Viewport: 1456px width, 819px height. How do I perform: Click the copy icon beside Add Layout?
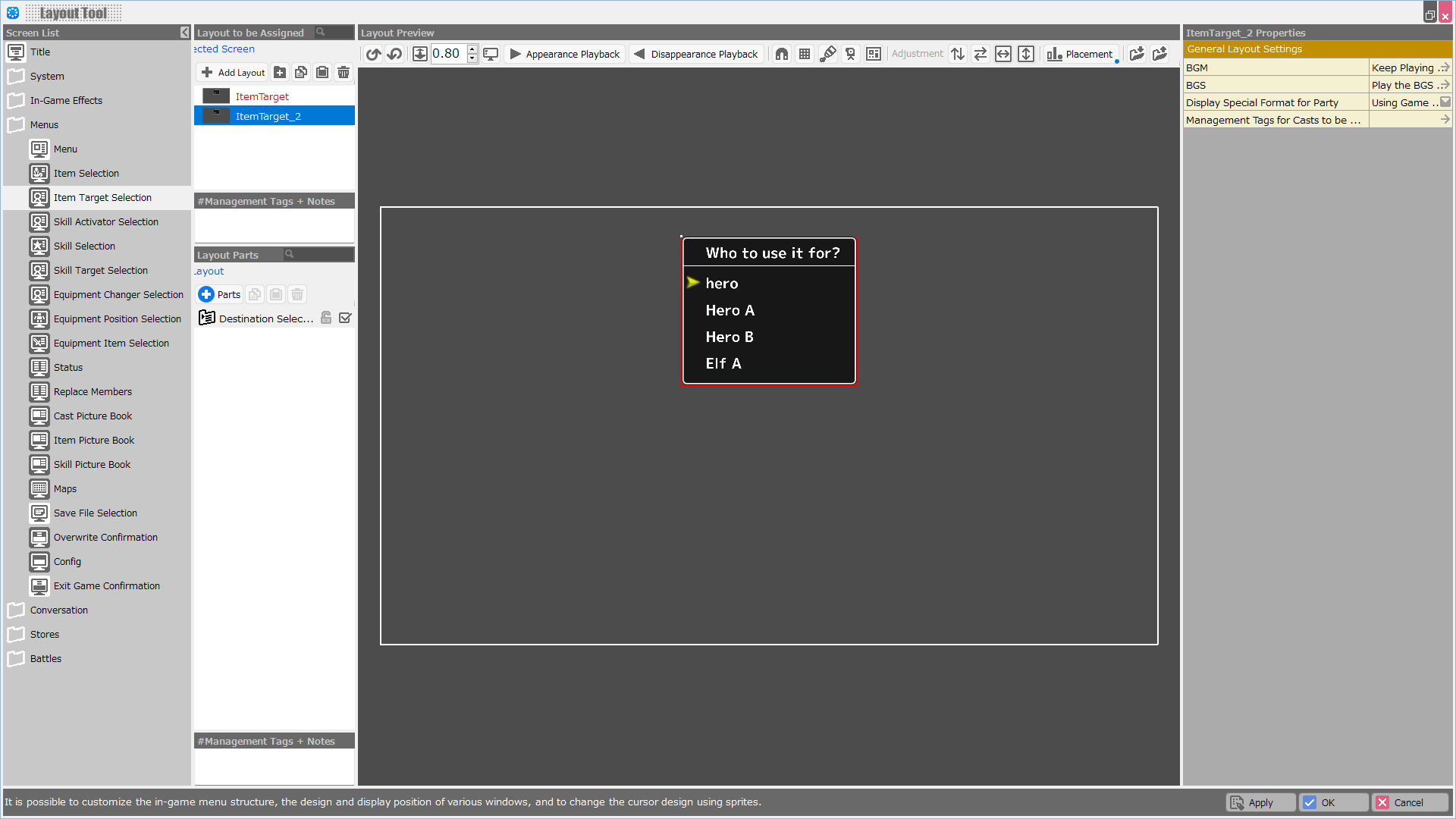301,72
